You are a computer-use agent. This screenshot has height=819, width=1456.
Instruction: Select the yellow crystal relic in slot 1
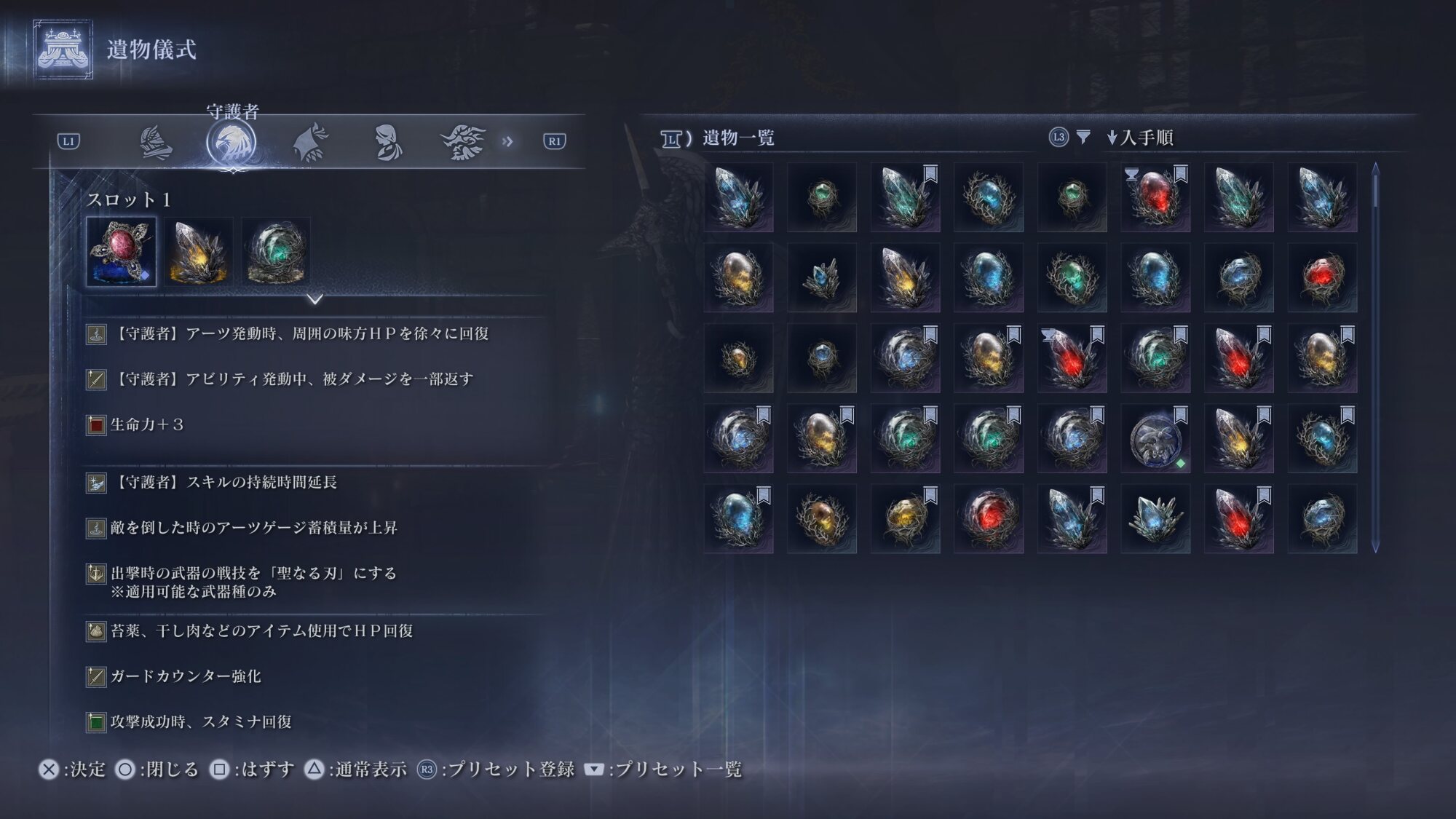point(198,251)
